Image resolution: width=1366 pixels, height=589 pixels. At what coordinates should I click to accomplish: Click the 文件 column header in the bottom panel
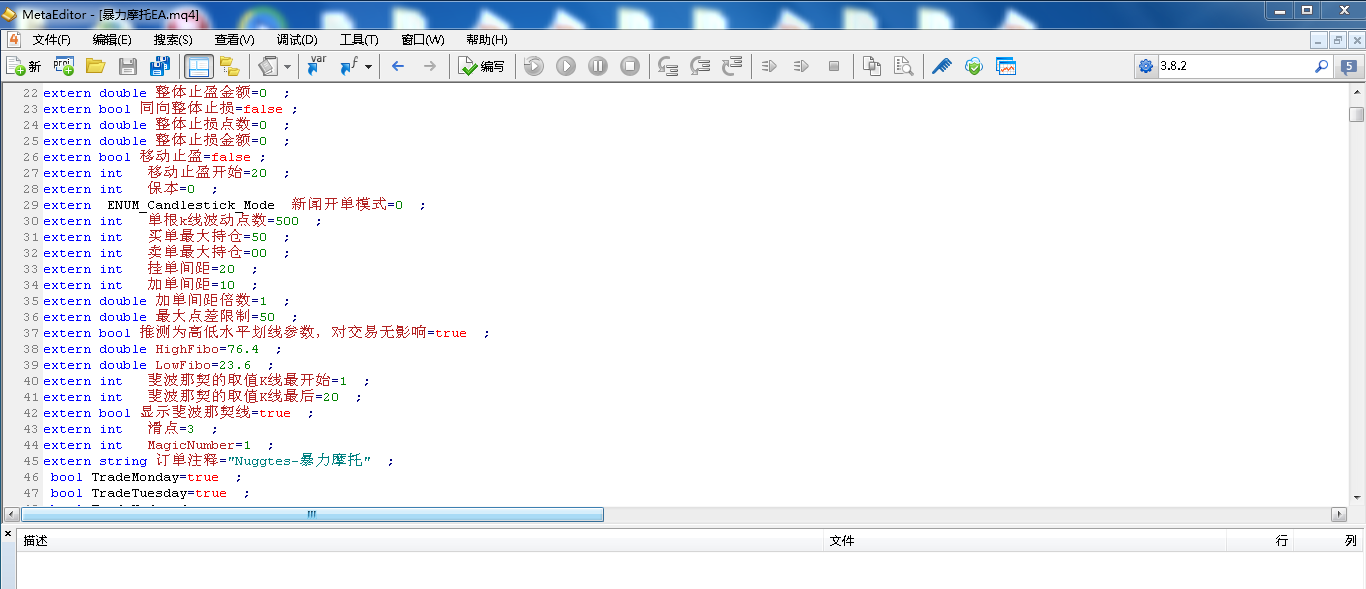(x=1026, y=540)
